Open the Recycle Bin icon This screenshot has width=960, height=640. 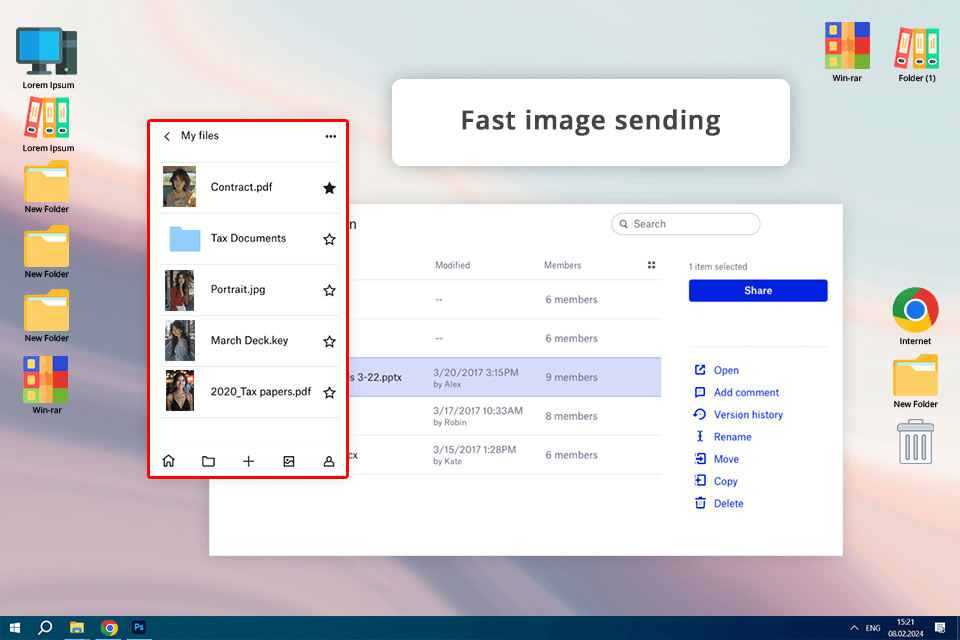coord(915,442)
